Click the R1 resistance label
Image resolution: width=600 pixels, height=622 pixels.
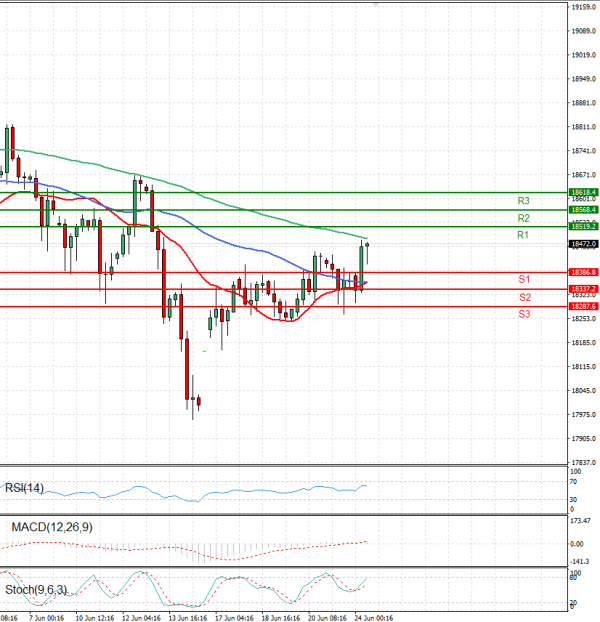pyautogui.click(x=523, y=235)
